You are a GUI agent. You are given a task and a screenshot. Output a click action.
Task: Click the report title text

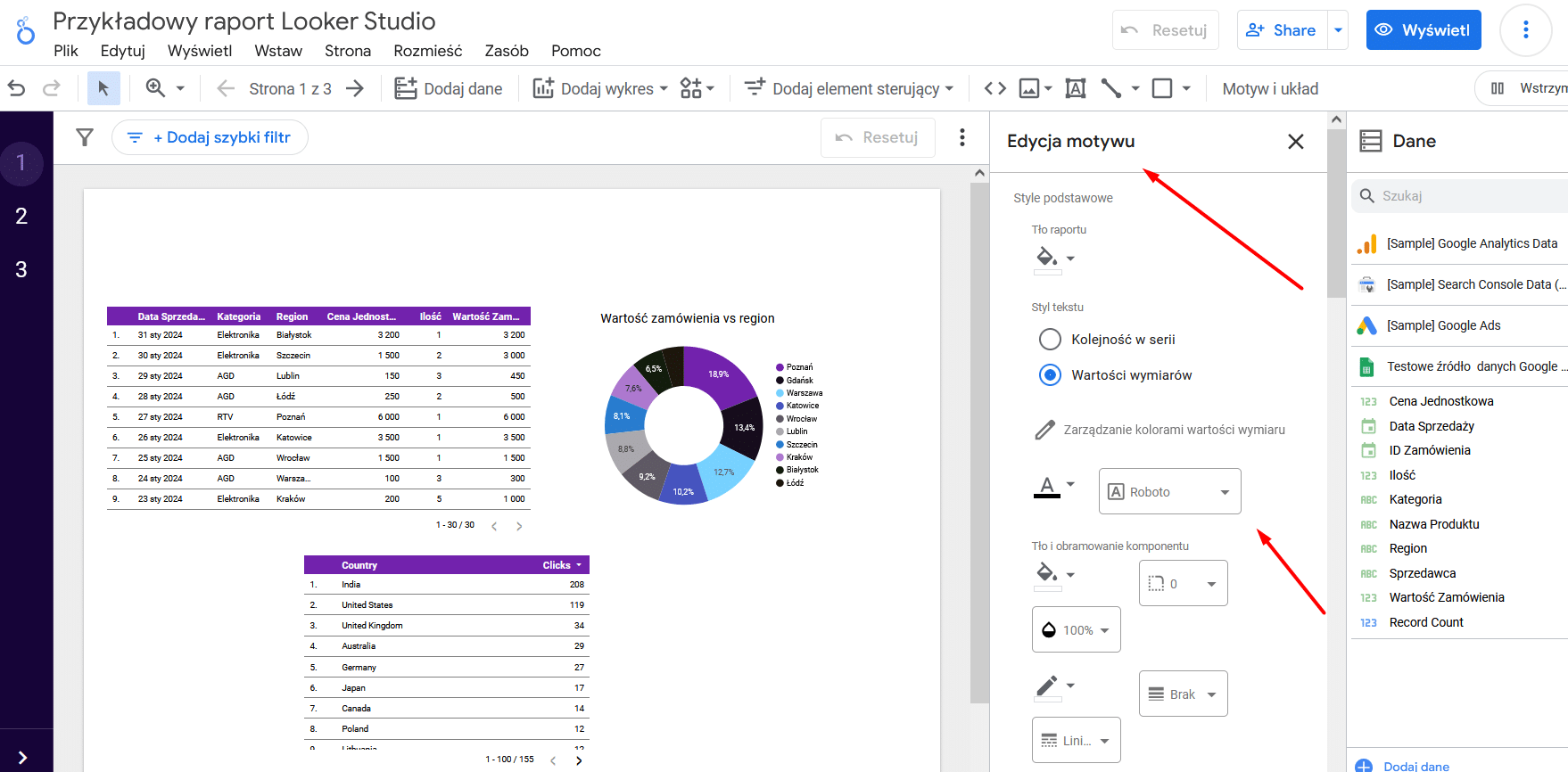(x=244, y=21)
